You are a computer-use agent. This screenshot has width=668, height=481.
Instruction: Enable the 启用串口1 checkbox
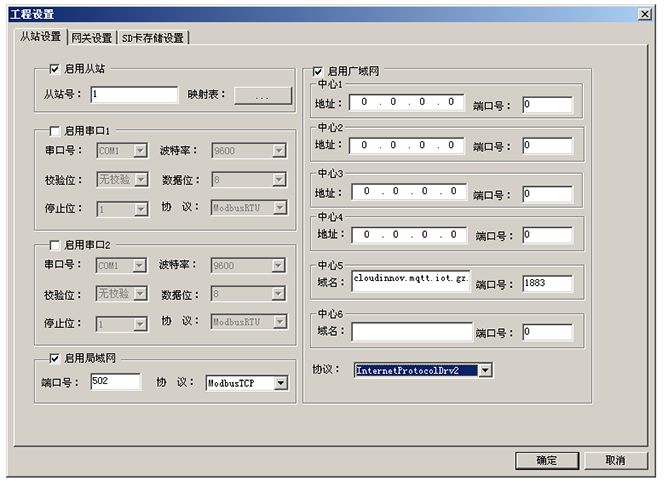[x=55, y=131]
